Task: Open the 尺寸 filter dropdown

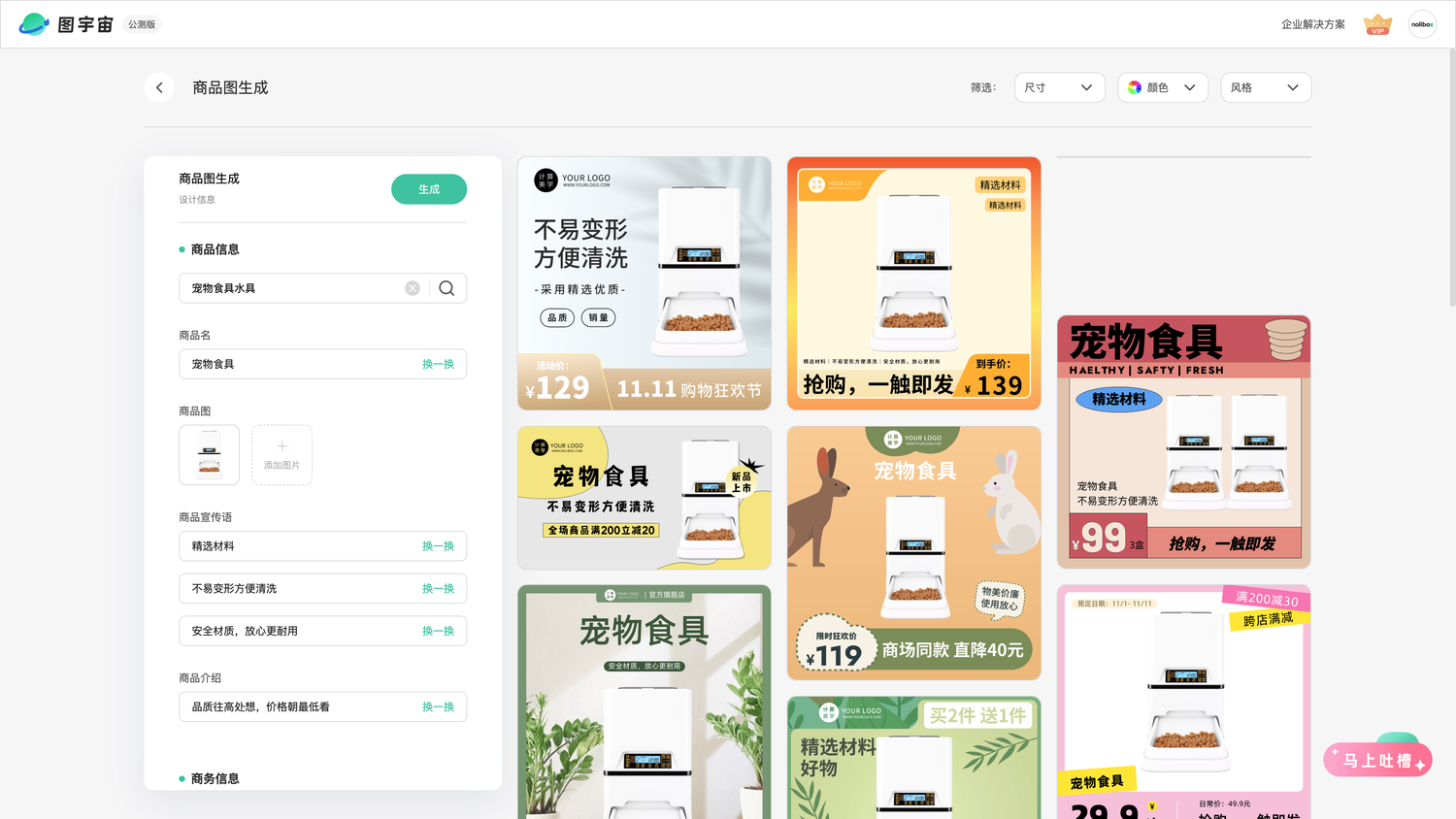Action: click(1059, 87)
